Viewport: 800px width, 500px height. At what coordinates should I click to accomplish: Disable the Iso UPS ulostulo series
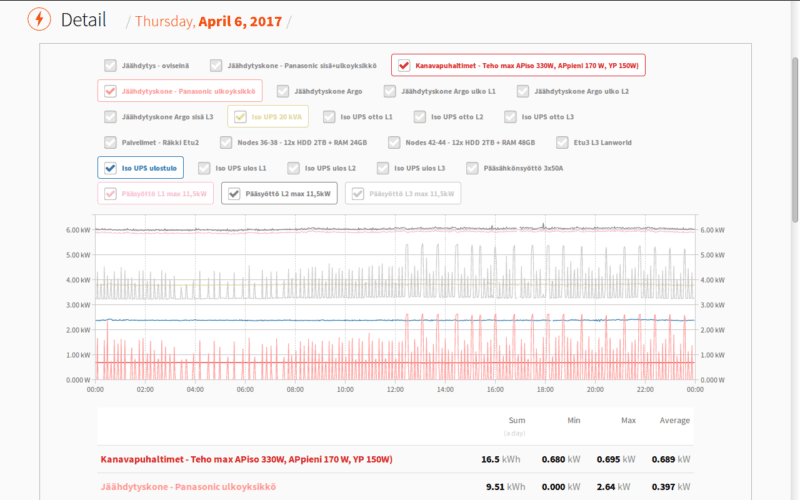pos(110,168)
